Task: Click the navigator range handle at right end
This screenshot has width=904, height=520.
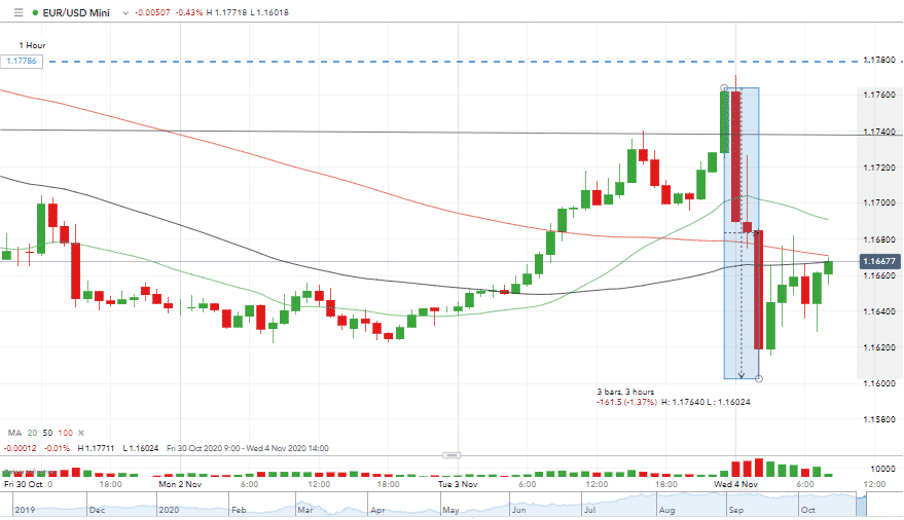Action: pyautogui.click(x=861, y=504)
